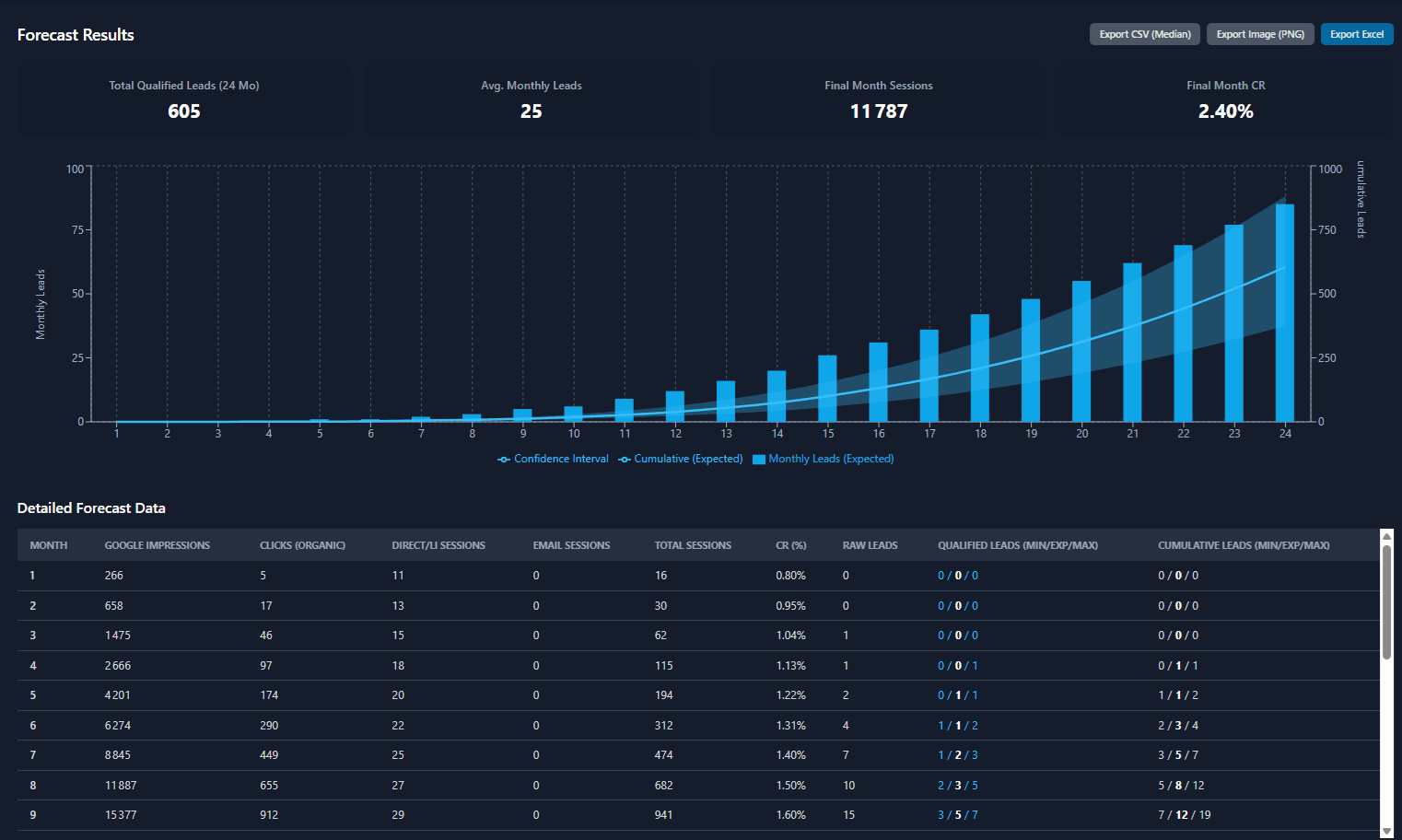Click Google impressions value 15 377
Image resolution: width=1402 pixels, height=840 pixels.
[121, 815]
